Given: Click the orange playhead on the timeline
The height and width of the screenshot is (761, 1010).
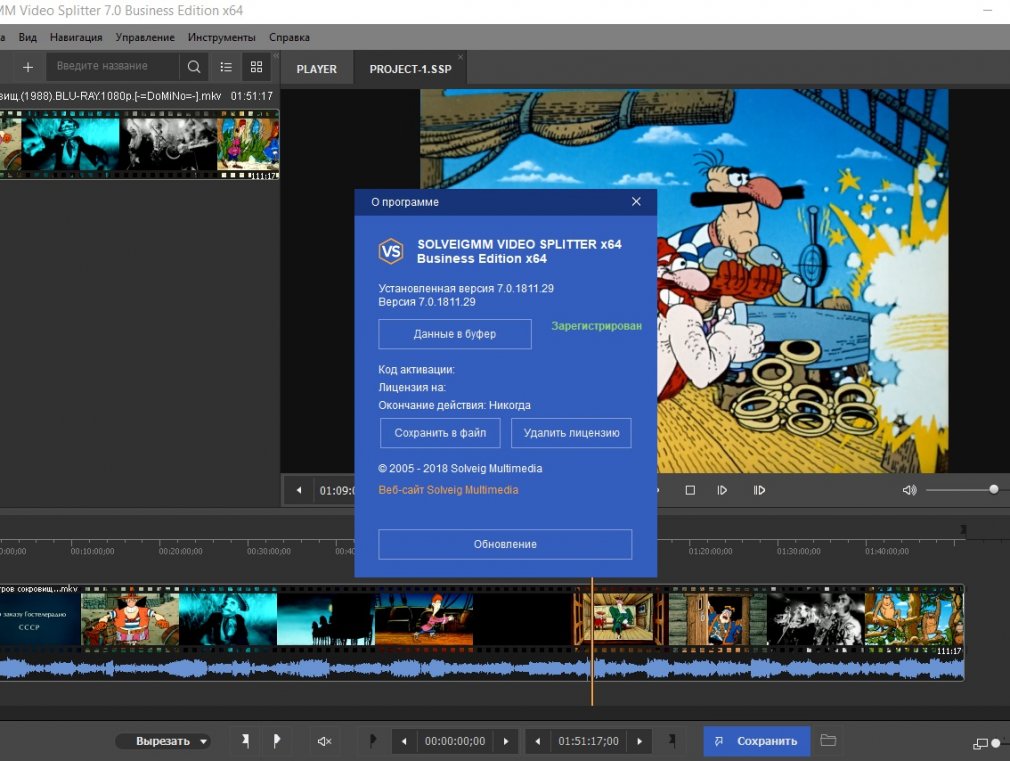Looking at the screenshot, I should pos(592,641).
